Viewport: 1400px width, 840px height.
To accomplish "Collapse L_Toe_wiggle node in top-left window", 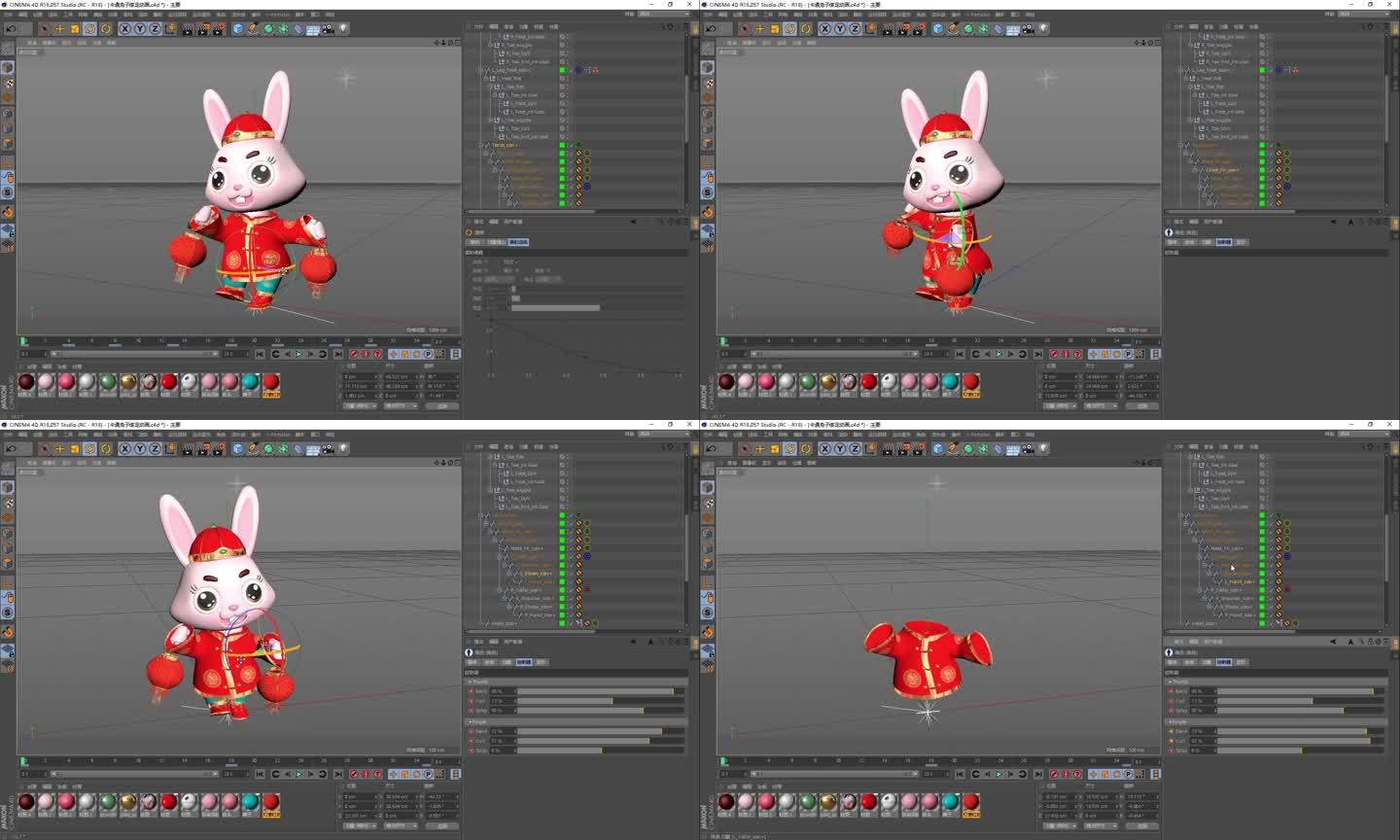I will pos(491,121).
